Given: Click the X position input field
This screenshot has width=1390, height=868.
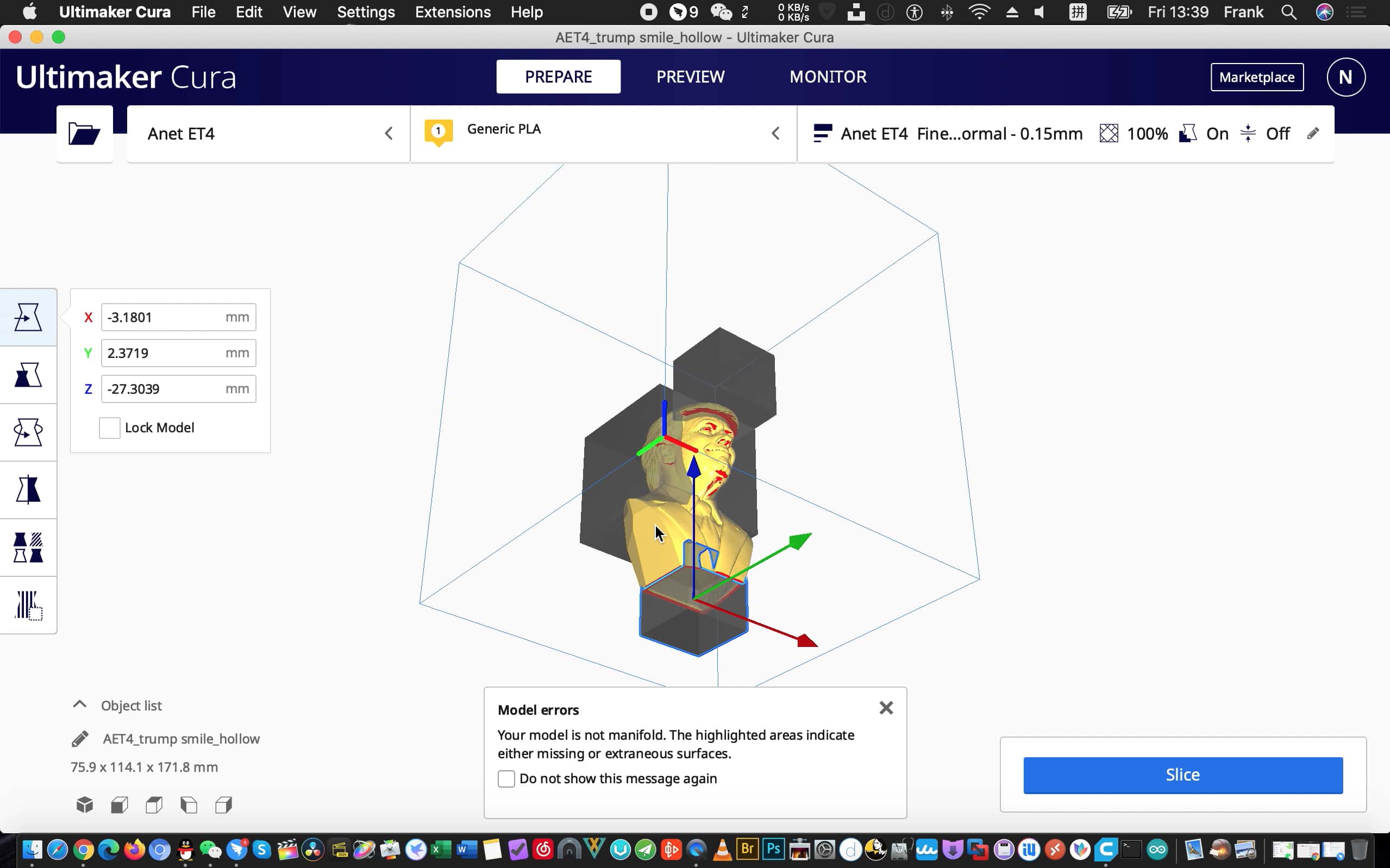Looking at the screenshot, I should 179,317.
